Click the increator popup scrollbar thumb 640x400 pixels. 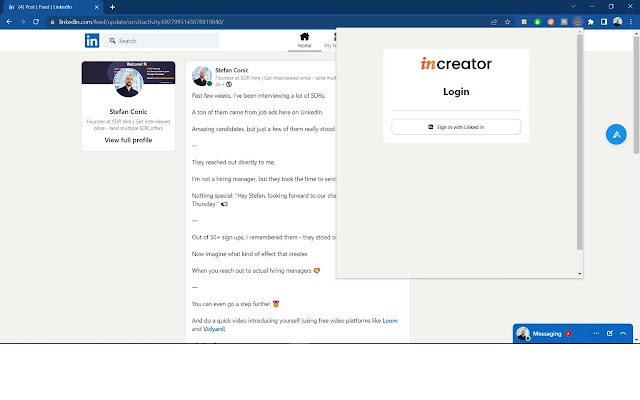580,142
